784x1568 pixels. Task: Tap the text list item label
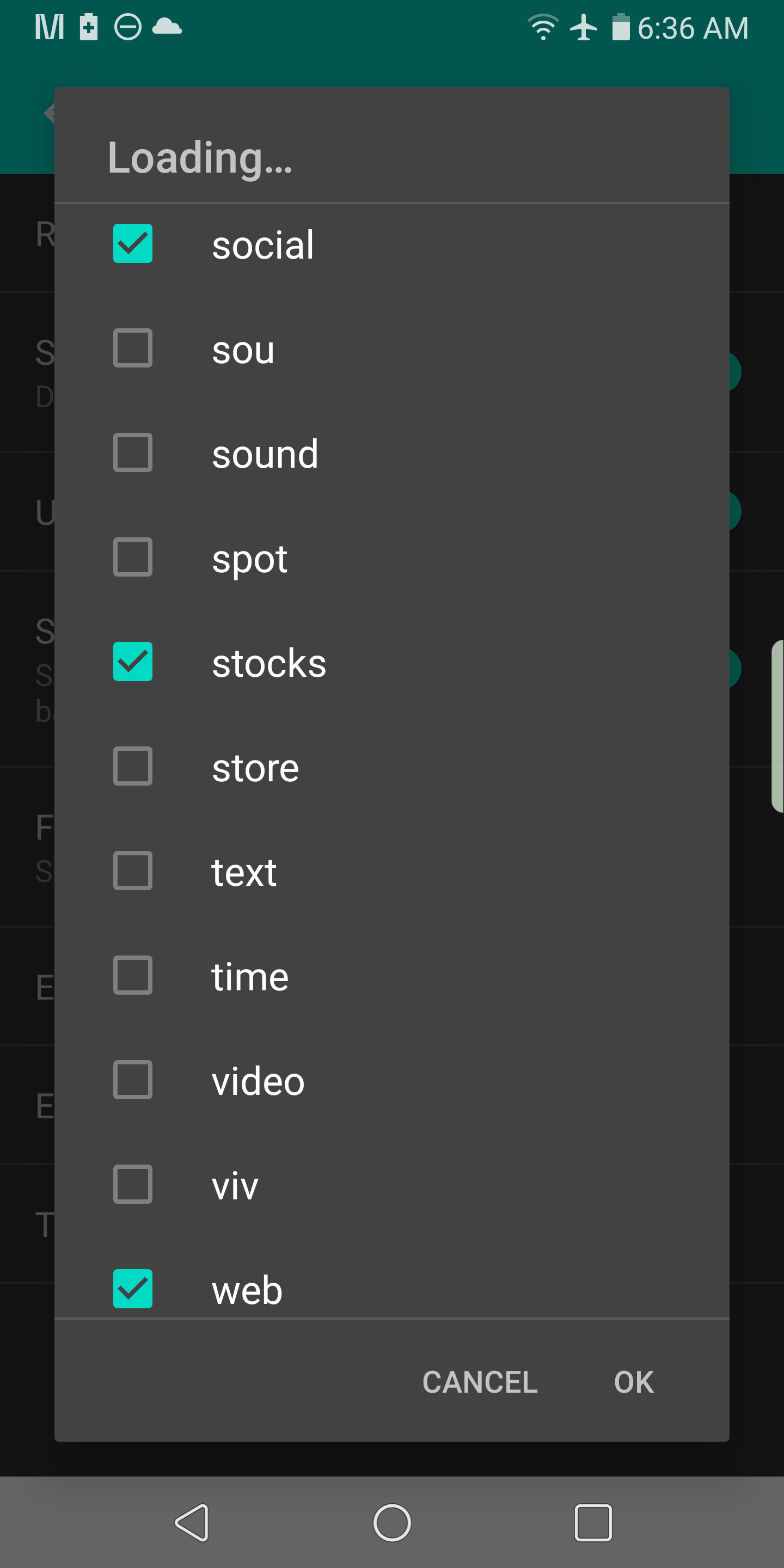click(244, 872)
